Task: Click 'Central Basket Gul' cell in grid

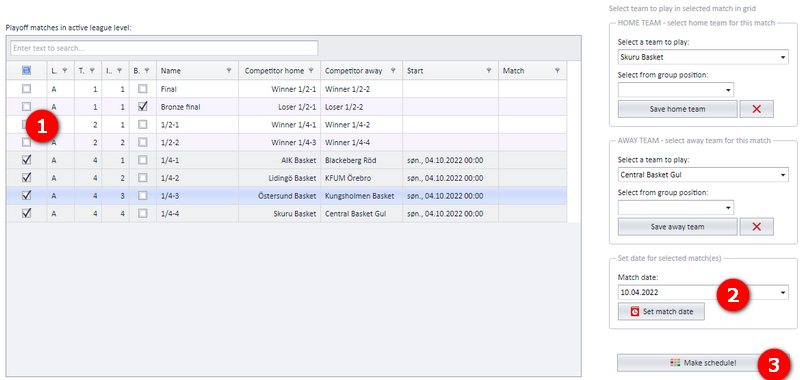Action: click(x=362, y=214)
